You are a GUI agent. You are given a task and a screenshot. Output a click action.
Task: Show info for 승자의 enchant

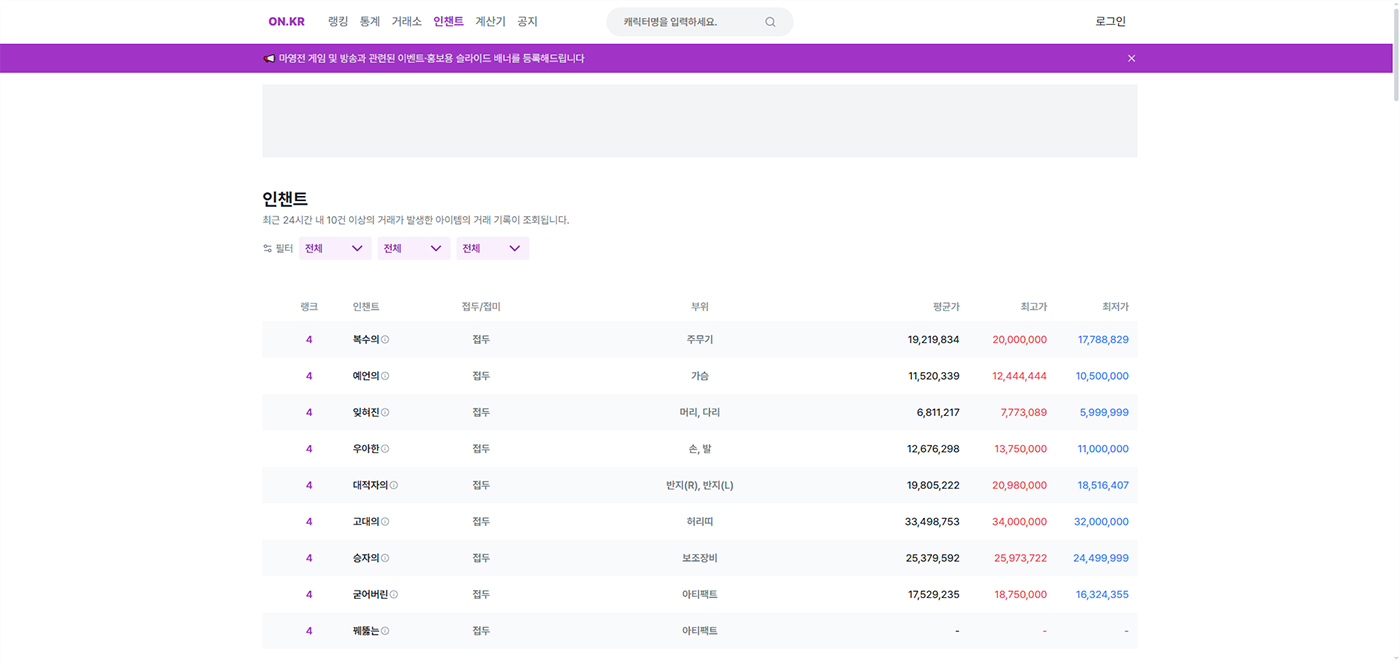click(x=385, y=558)
